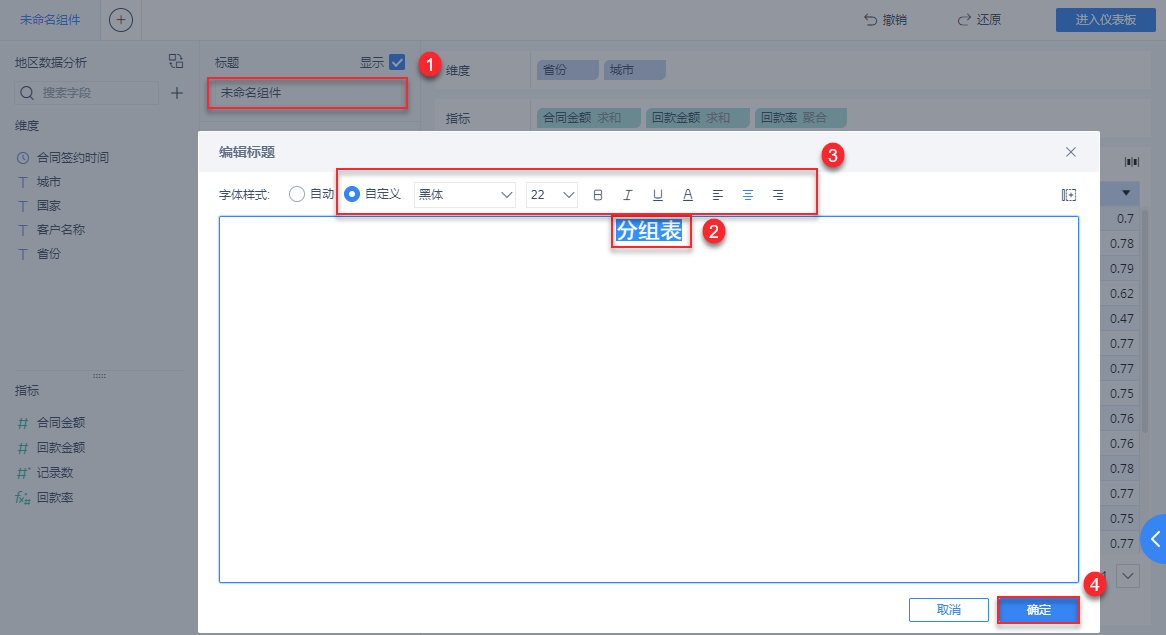Click the column width icon at right
Viewport: 1166px width, 635px height.
[1132, 161]
